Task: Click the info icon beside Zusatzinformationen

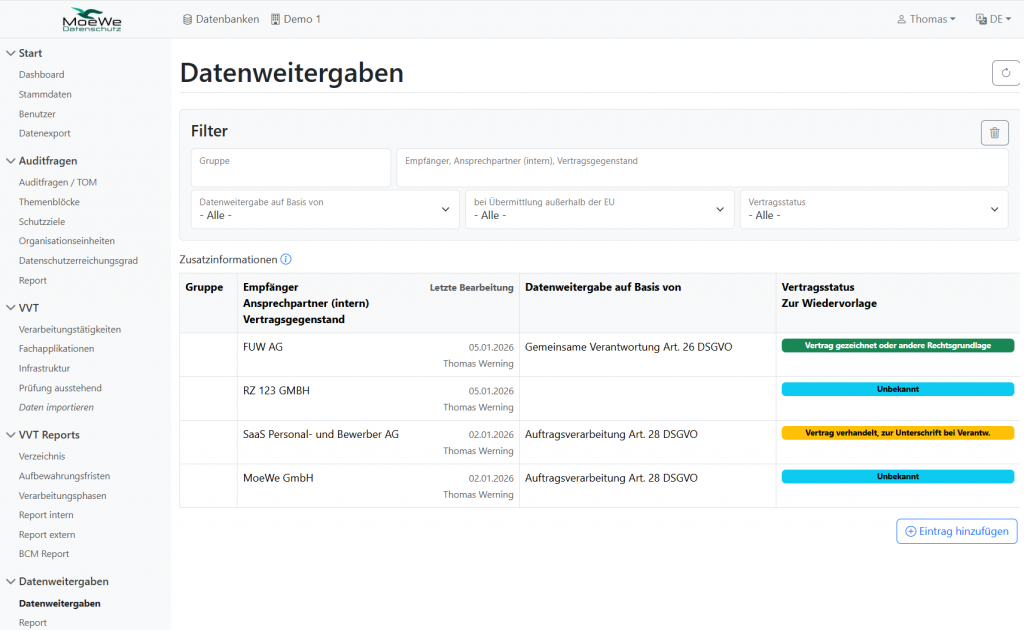Action: pyautogui.click(x=286, y=260)
